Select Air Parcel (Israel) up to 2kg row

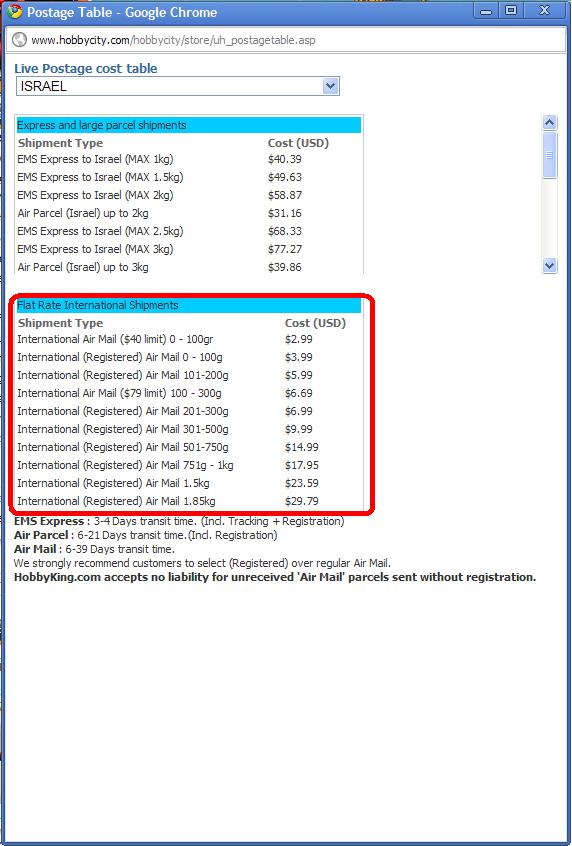tap(189, 213)
